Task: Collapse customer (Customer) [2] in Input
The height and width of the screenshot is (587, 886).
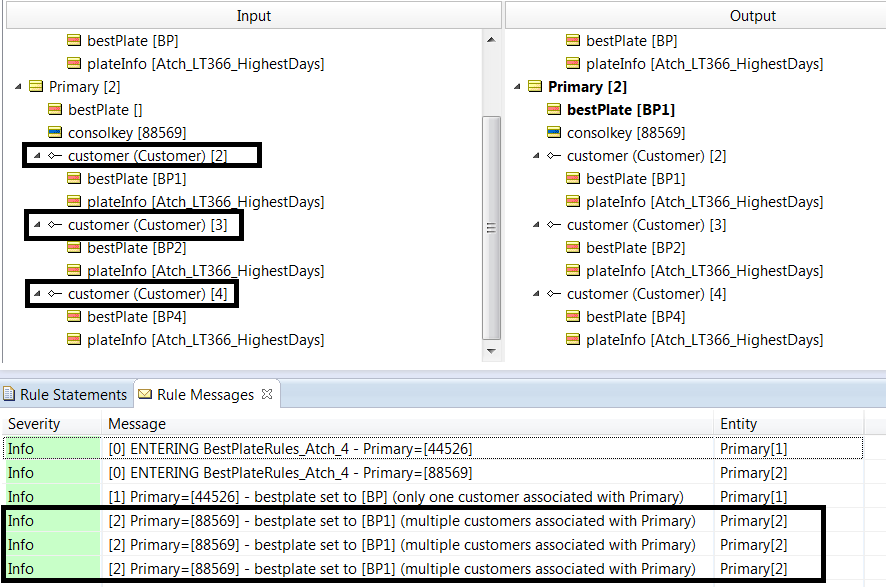Action: coord(37,155)
